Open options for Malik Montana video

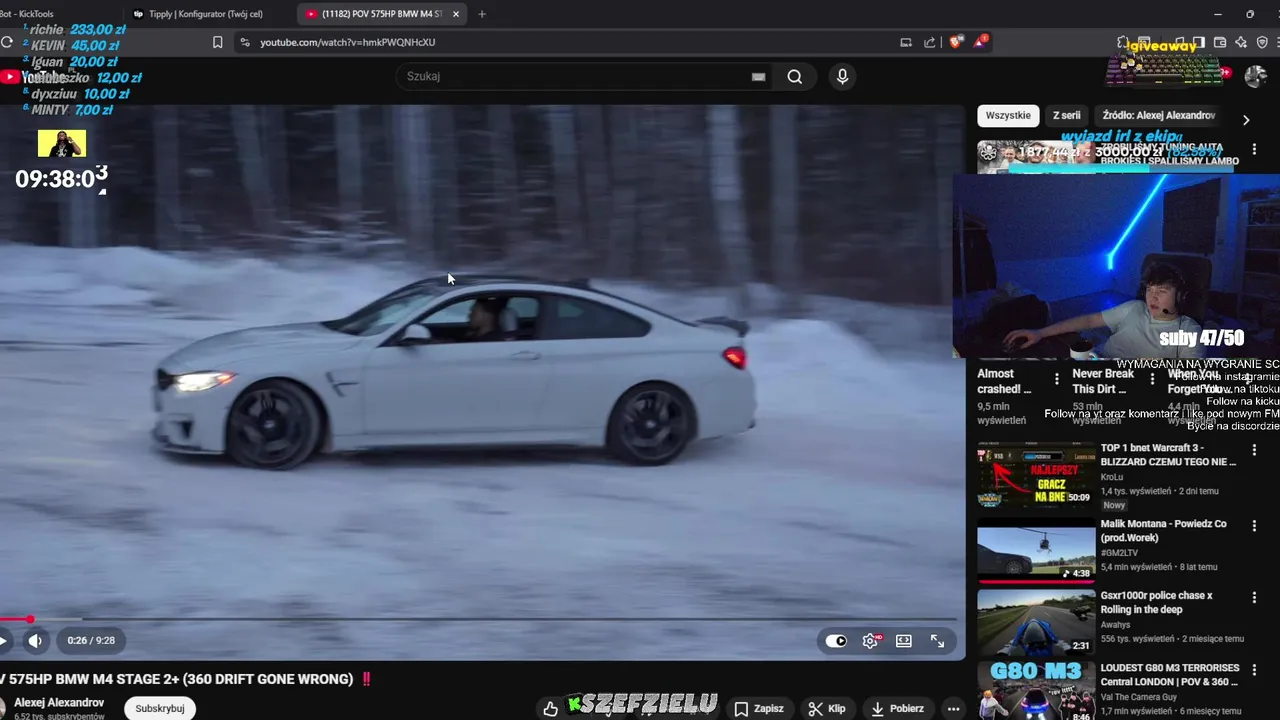[1254, 525]
